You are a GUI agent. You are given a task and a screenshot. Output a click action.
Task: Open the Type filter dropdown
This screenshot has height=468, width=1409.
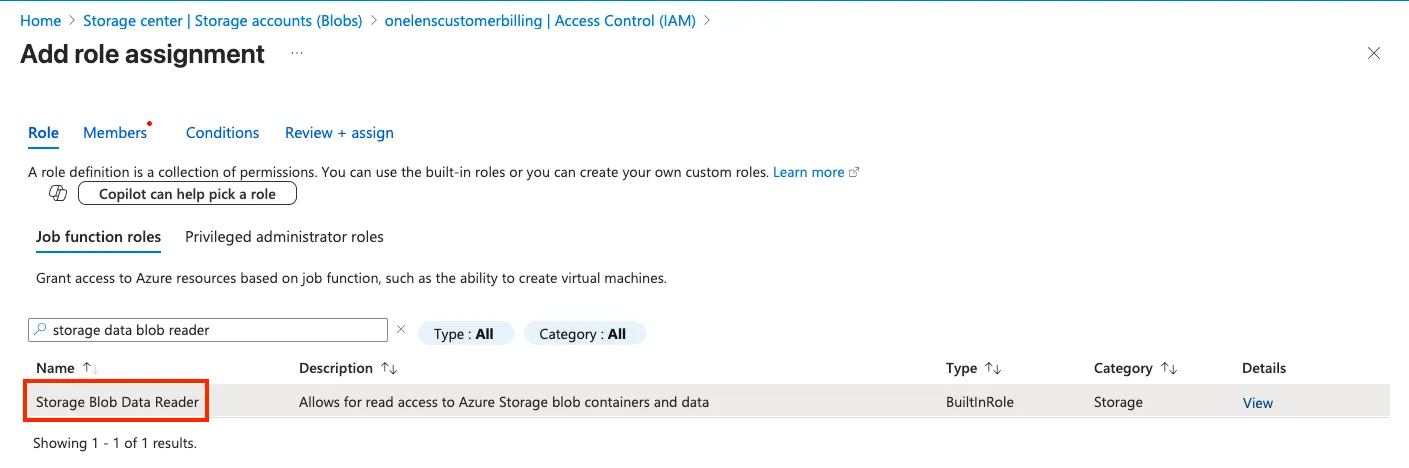tap(465, 334)
